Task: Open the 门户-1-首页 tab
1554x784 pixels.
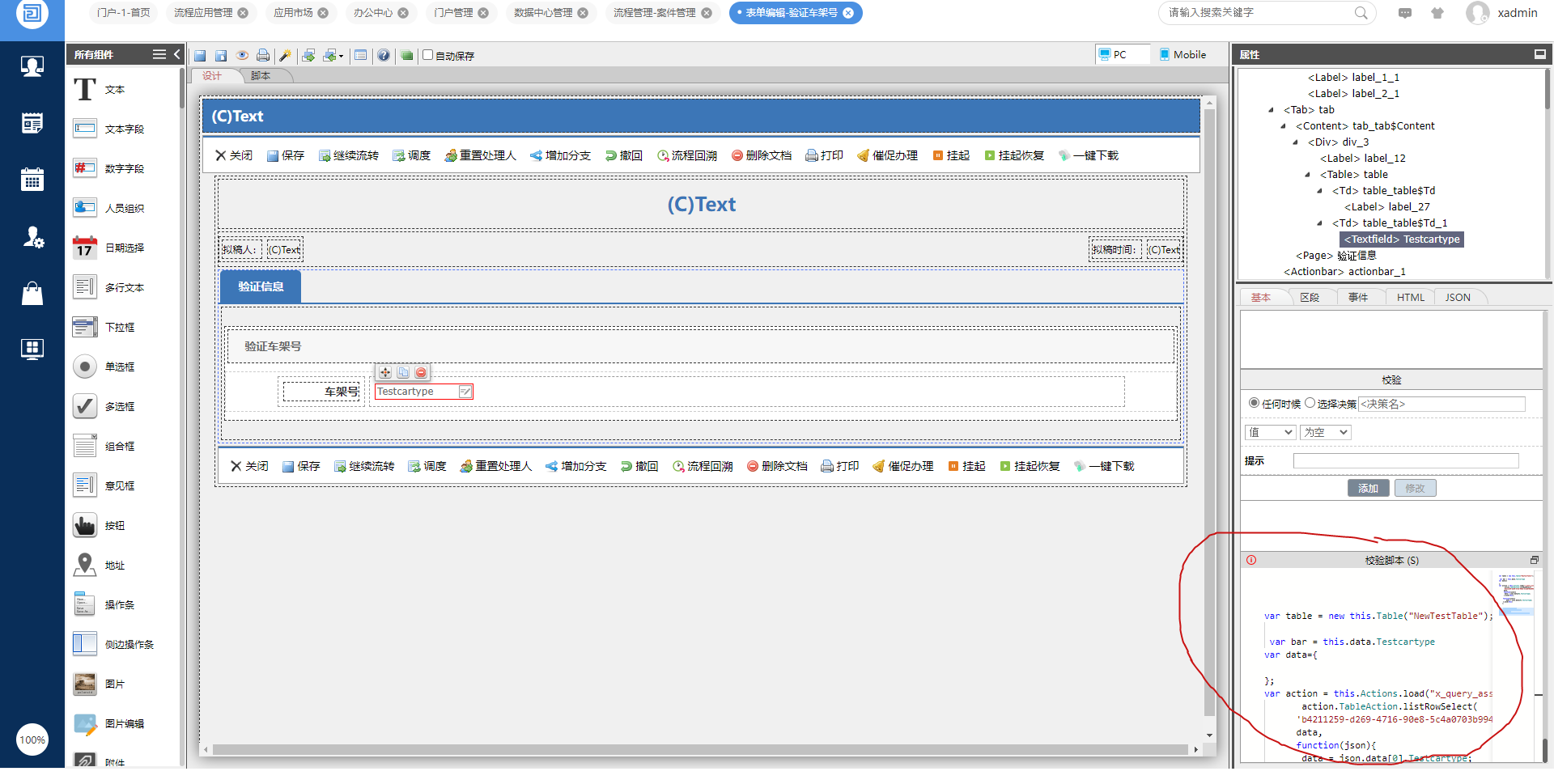Action: pyautogui.click(x=124, y=13)
